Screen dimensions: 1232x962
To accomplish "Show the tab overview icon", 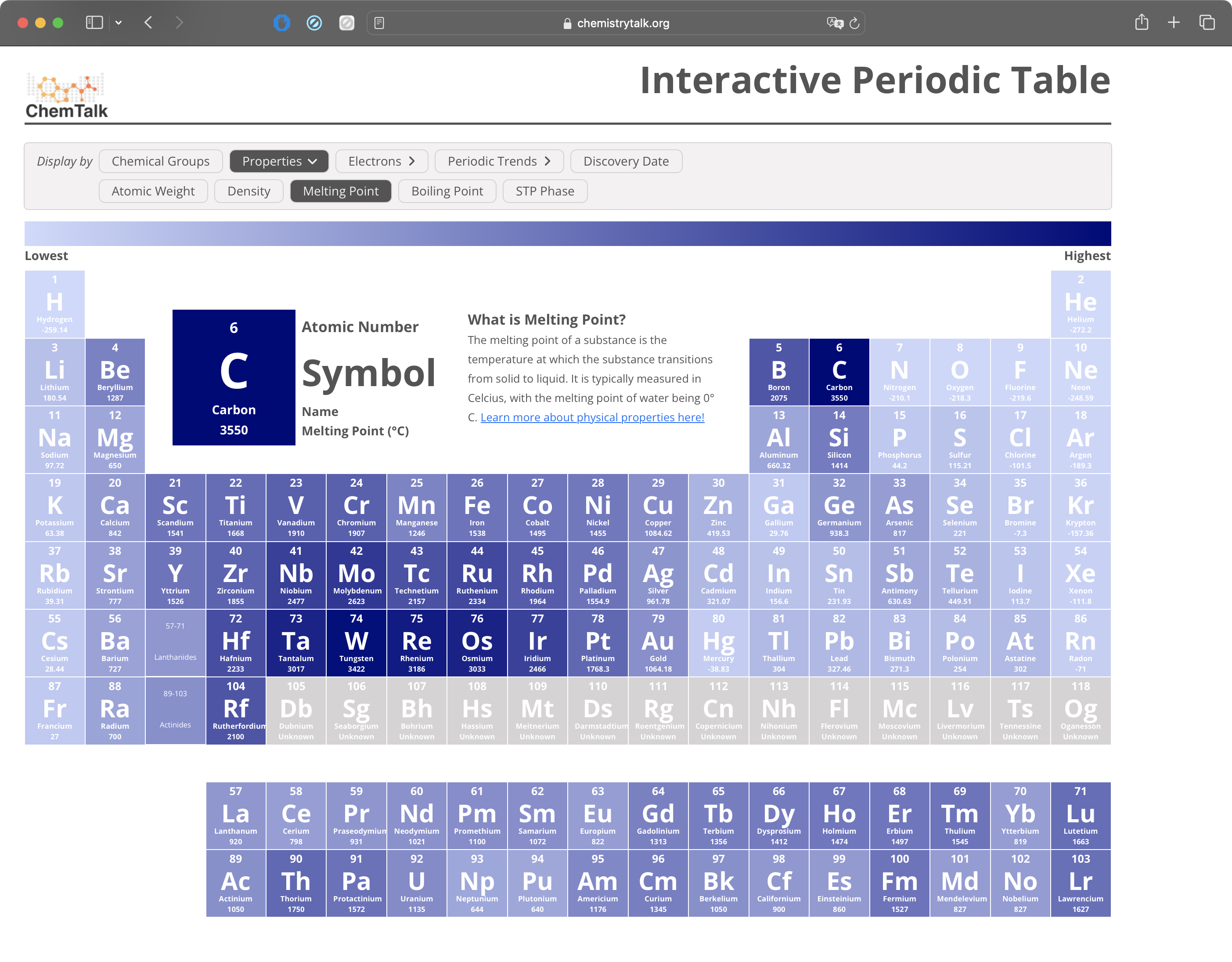I will 1207,22.
